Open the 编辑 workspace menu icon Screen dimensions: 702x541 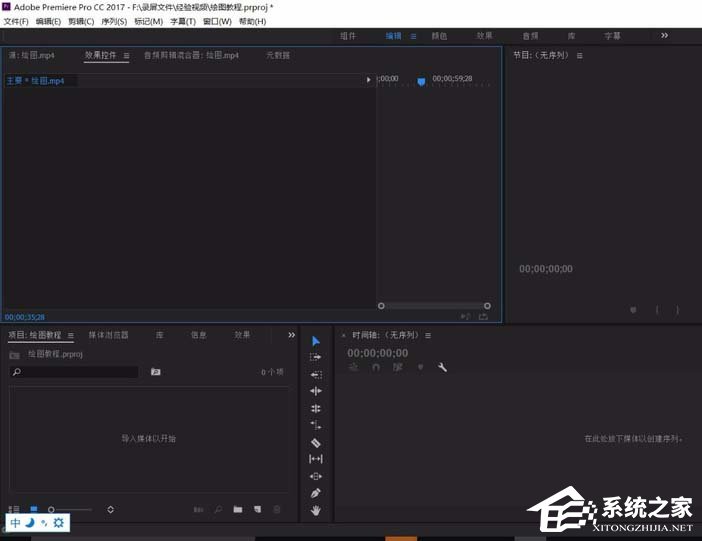point(413,36)
